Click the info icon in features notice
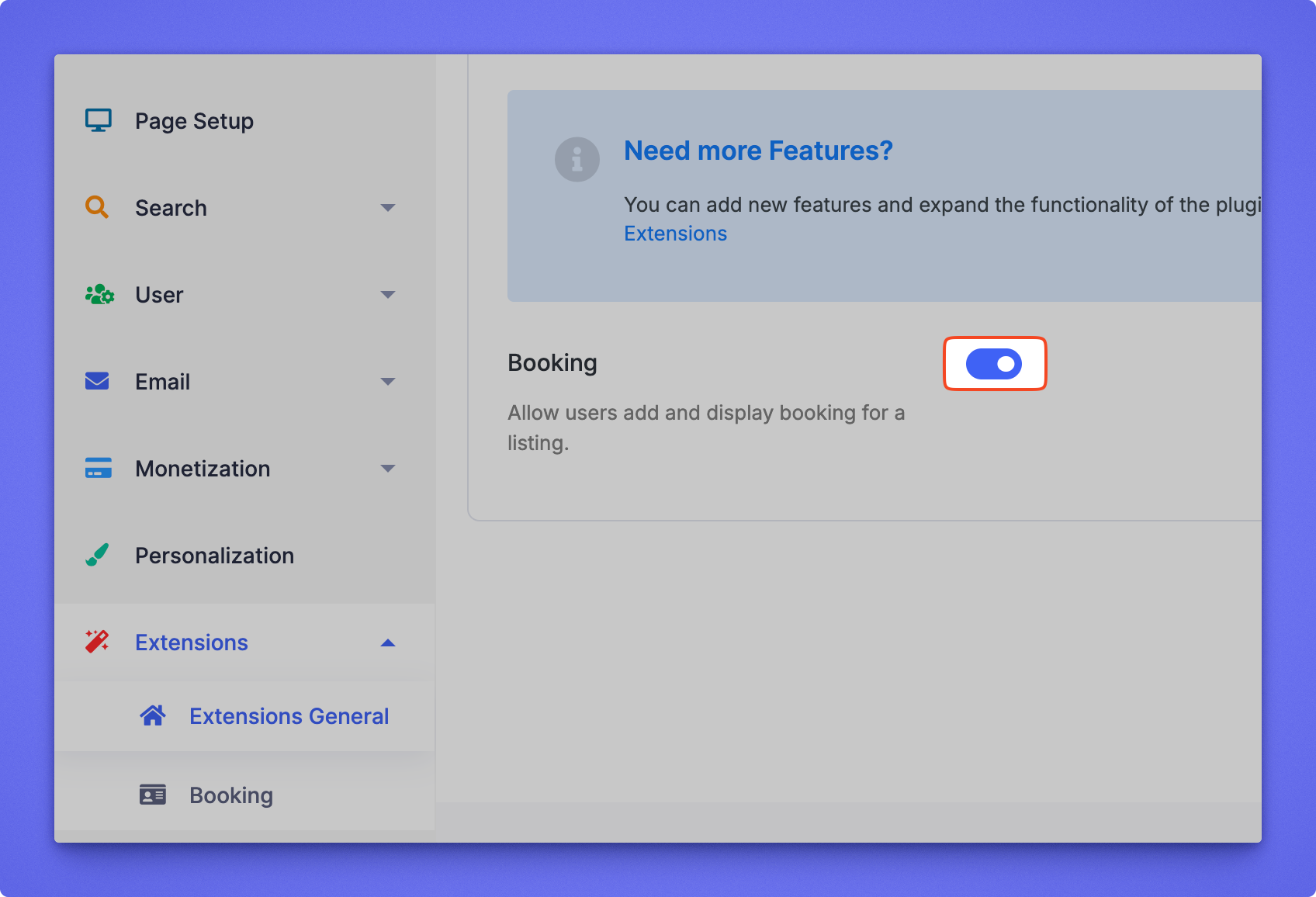 577,160
